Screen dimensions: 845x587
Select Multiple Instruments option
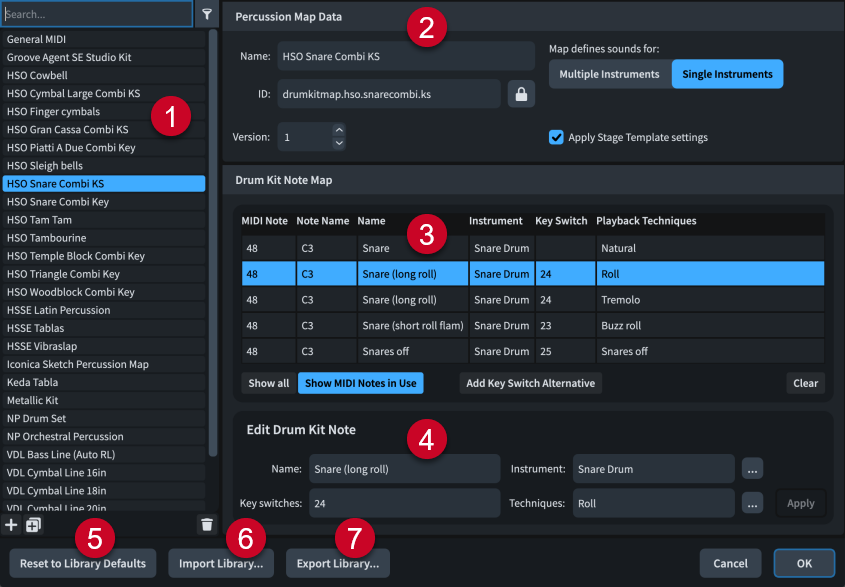click(x=609, y=74)
